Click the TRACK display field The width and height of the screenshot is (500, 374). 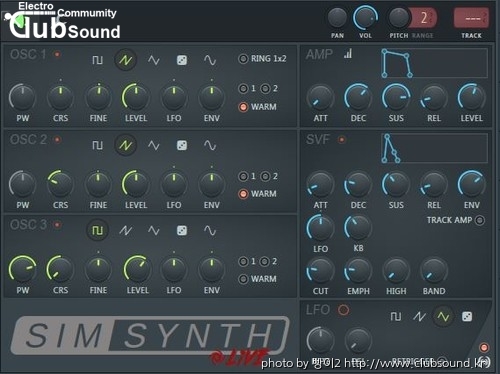(x=471, y=18)
